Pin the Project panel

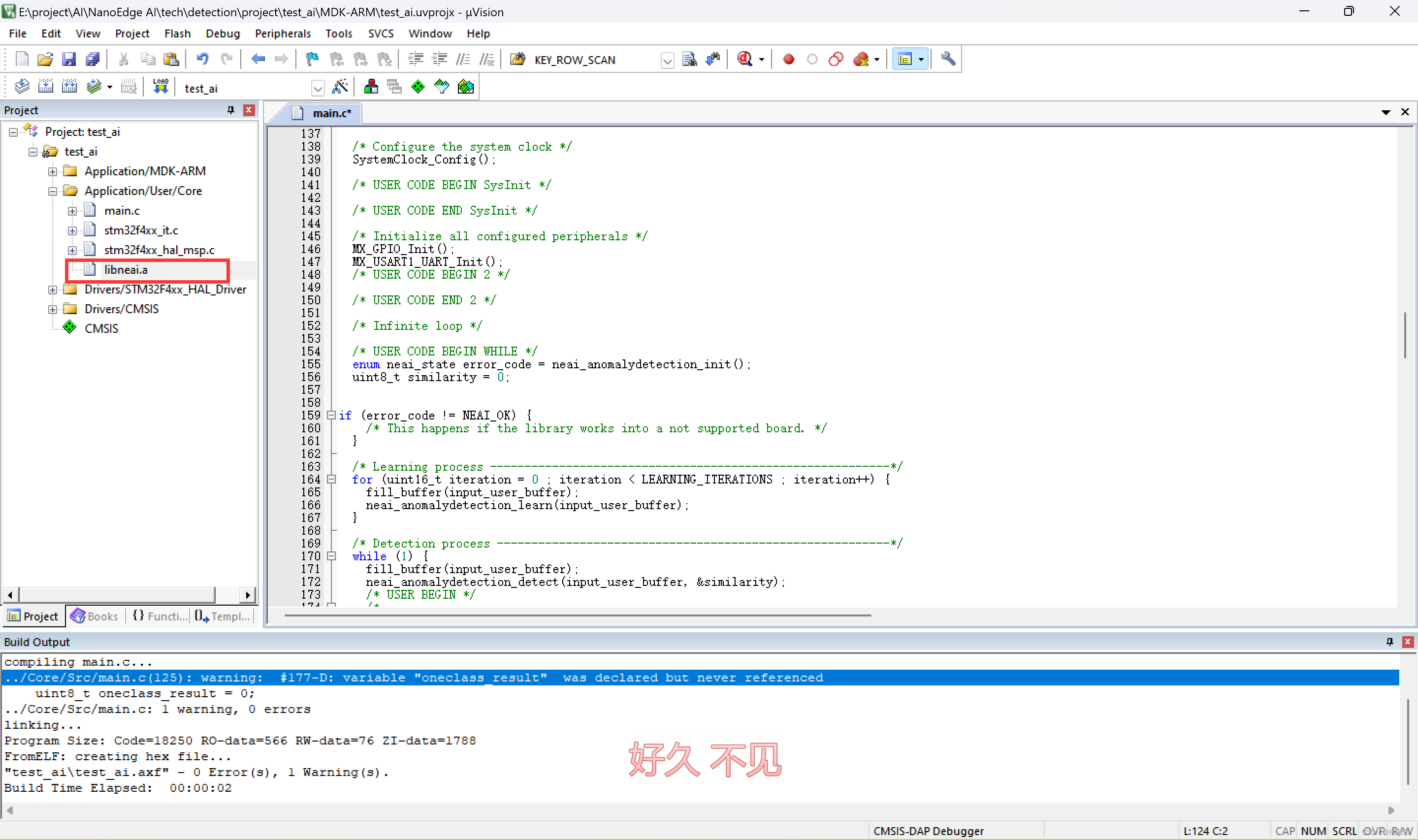[x=231, y=110]
